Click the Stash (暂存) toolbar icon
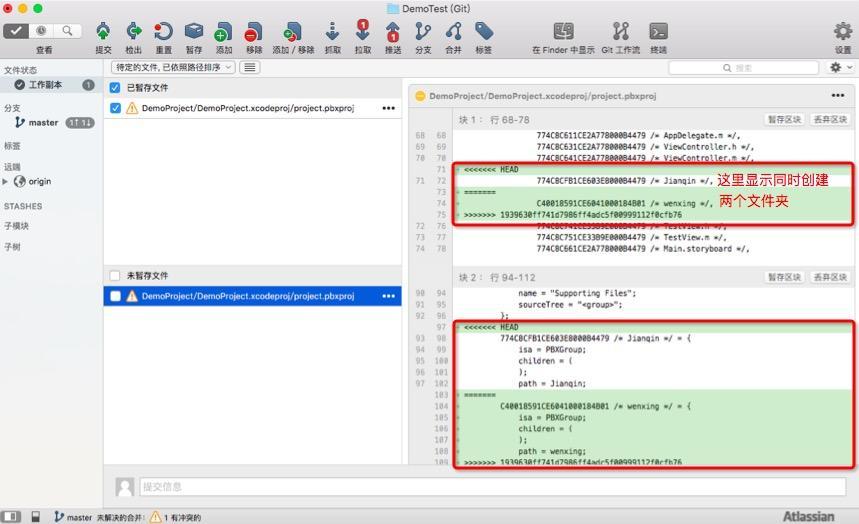The image size is (859, 524). 193,32
